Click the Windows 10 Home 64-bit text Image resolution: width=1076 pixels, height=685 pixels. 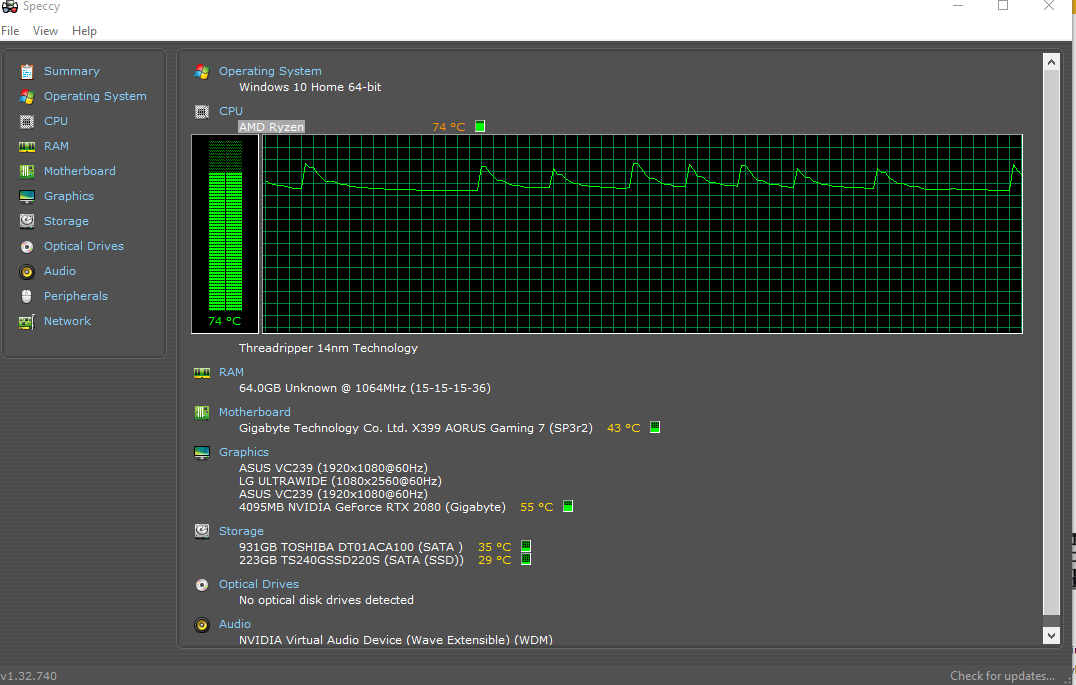point(309,87)
